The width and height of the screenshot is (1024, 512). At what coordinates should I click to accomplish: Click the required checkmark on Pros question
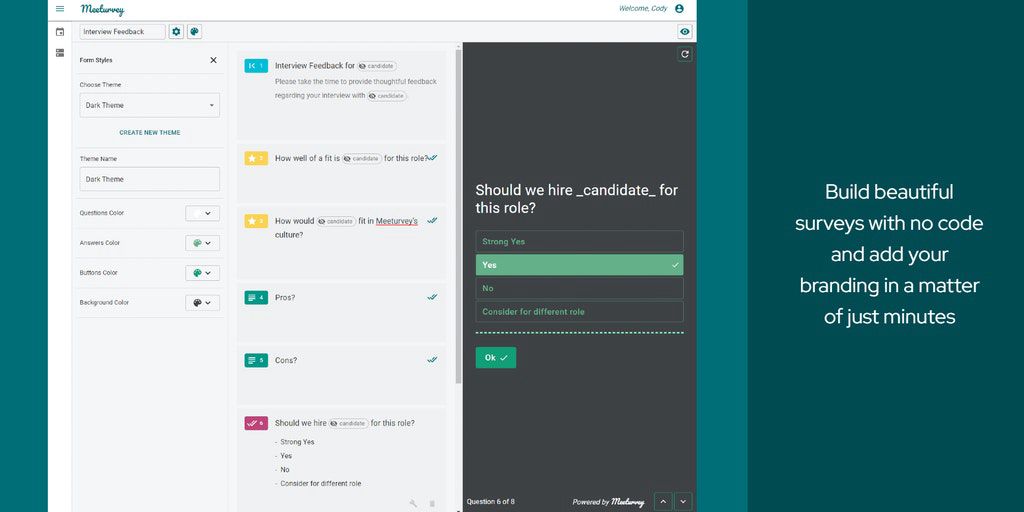click(x=432, y=296)
